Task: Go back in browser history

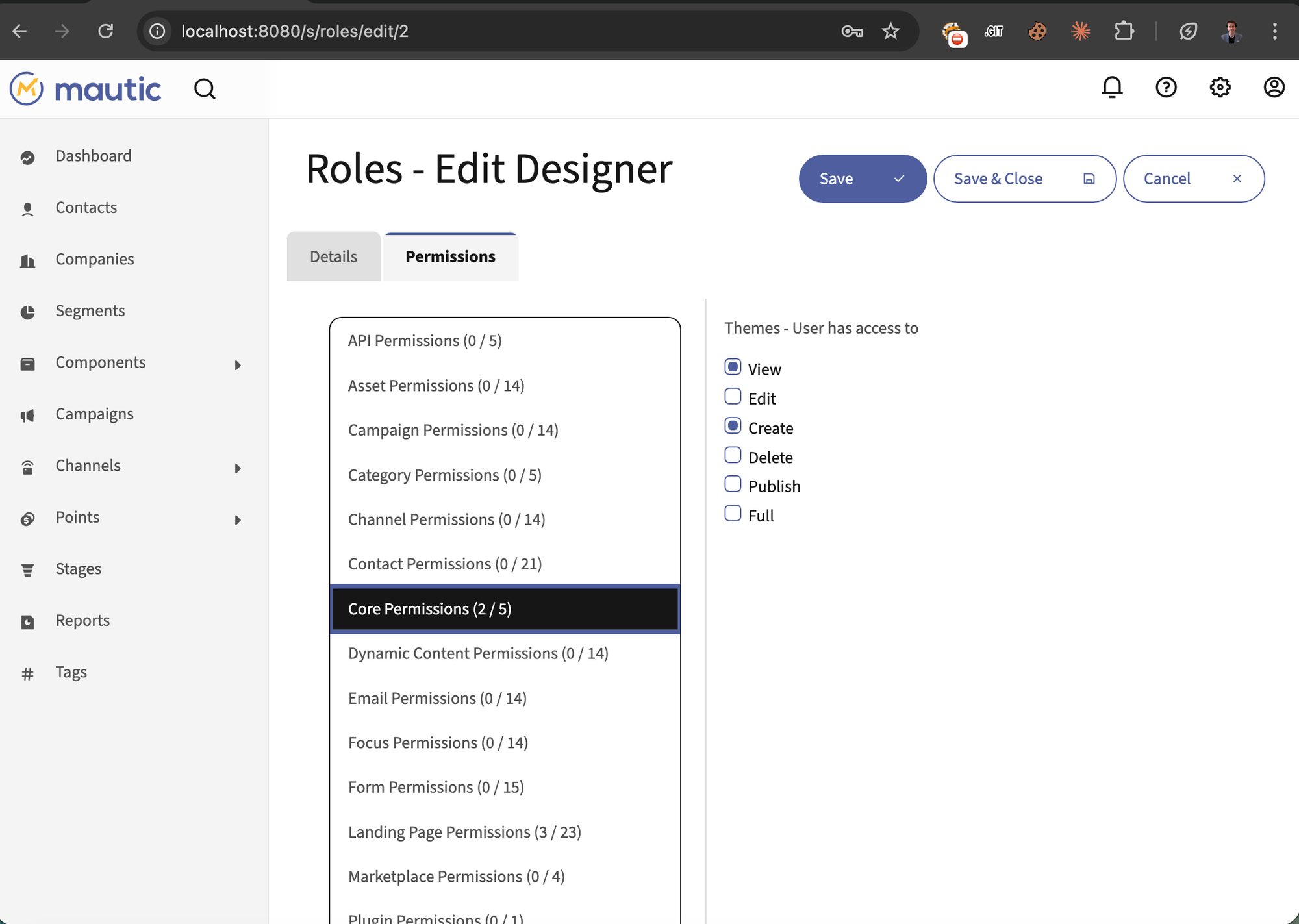Action: tap(19, 31)
